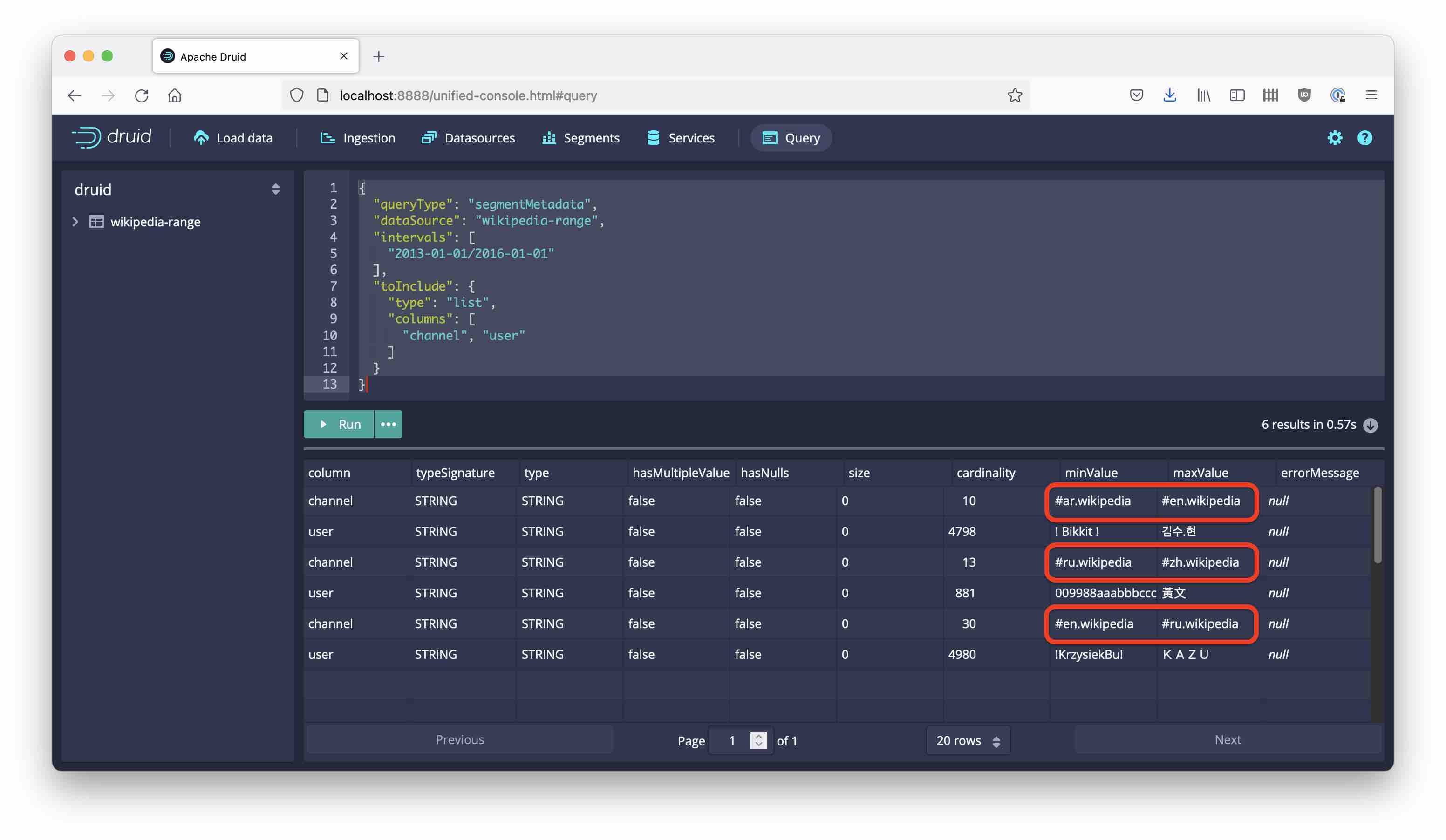This screenshot has height=840, width=1446.
Task: Open the 20 rows per page dropdown
Action: (x=968, y=740)
